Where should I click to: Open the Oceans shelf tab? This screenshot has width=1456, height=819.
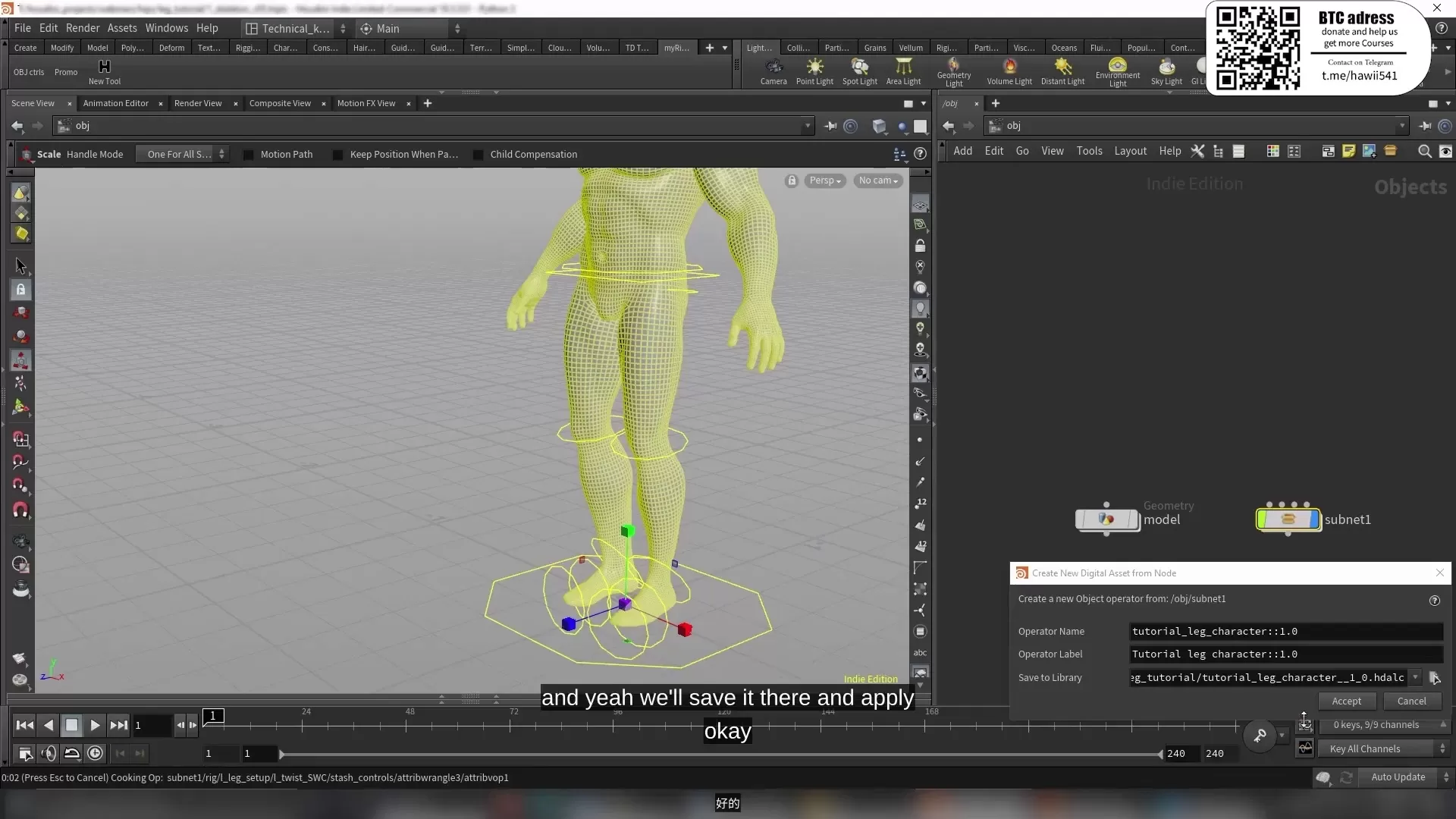pos(1064,48)
